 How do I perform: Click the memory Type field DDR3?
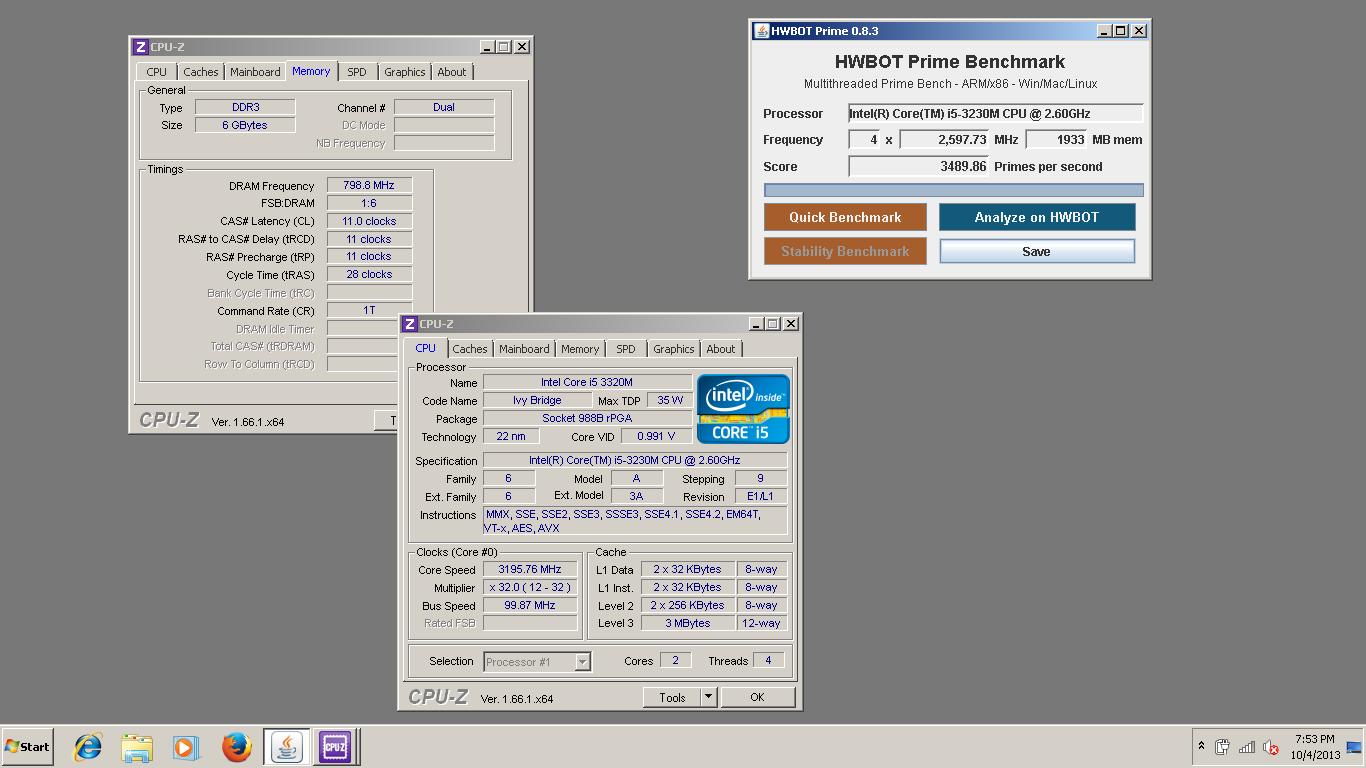pos(245,107)
